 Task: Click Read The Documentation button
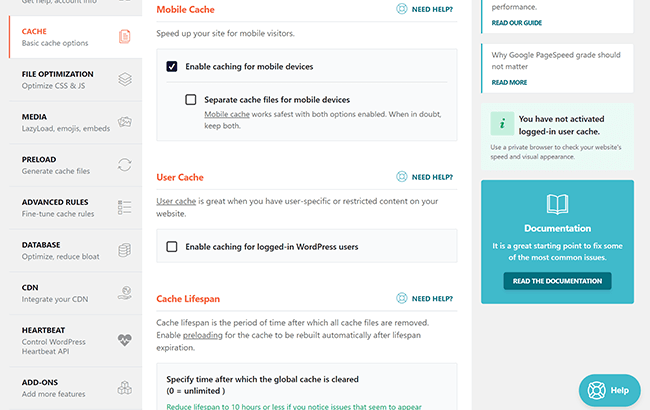click(x=557, y=281)
